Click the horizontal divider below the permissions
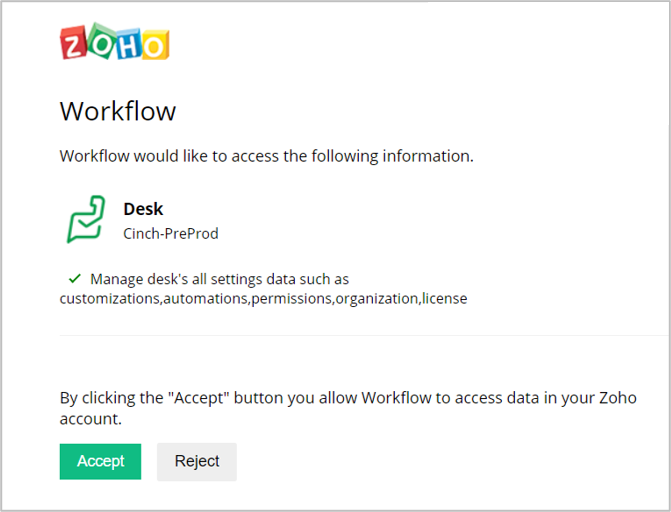Viewport: 671px width, 512px height. click(x=362, y=335)
